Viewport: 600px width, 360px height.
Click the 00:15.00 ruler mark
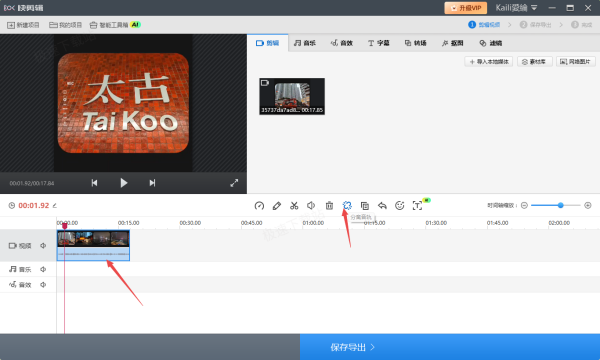(129, 223)
